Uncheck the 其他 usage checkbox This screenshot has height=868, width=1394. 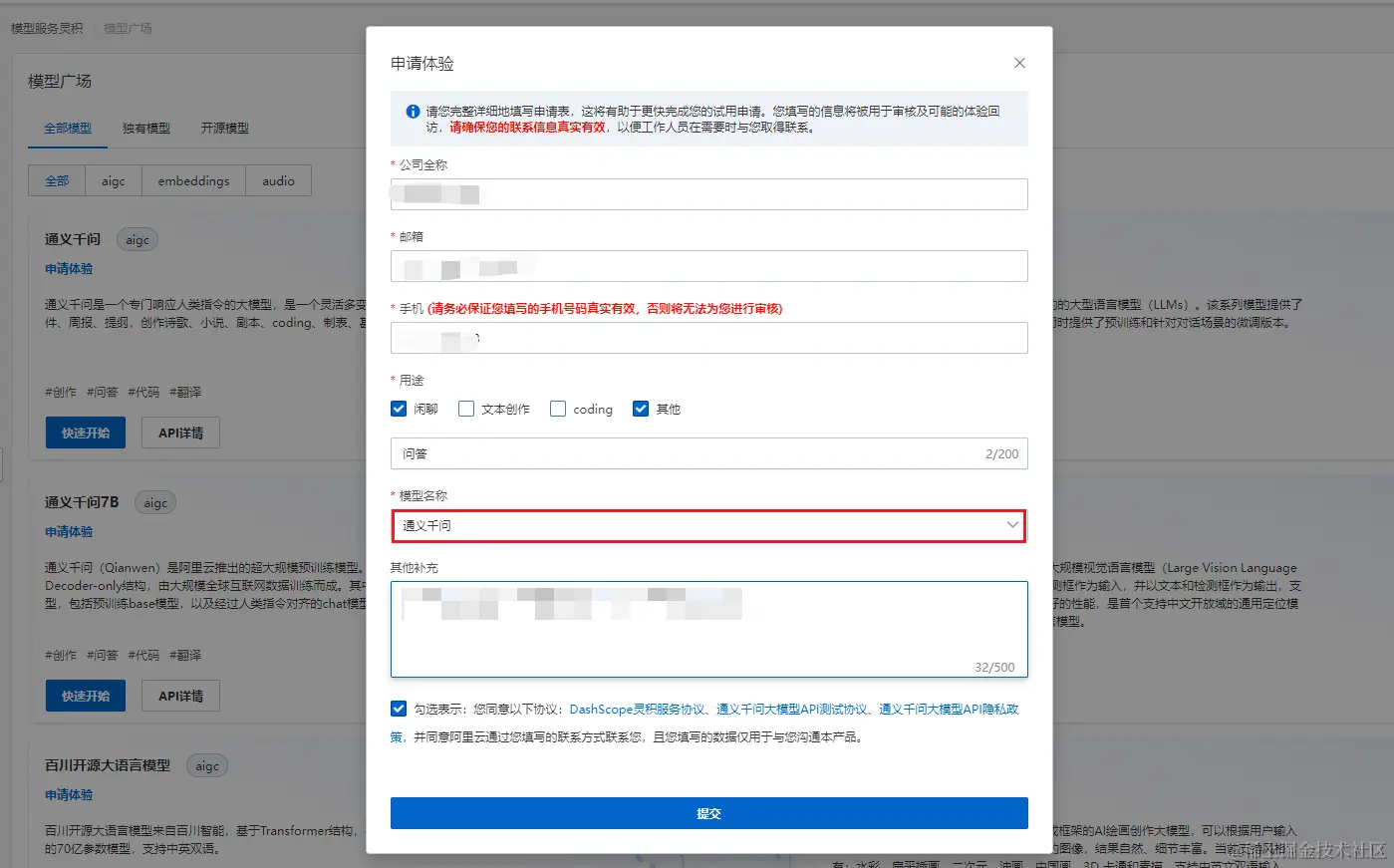pyautogui.click(x=641, y=409)
